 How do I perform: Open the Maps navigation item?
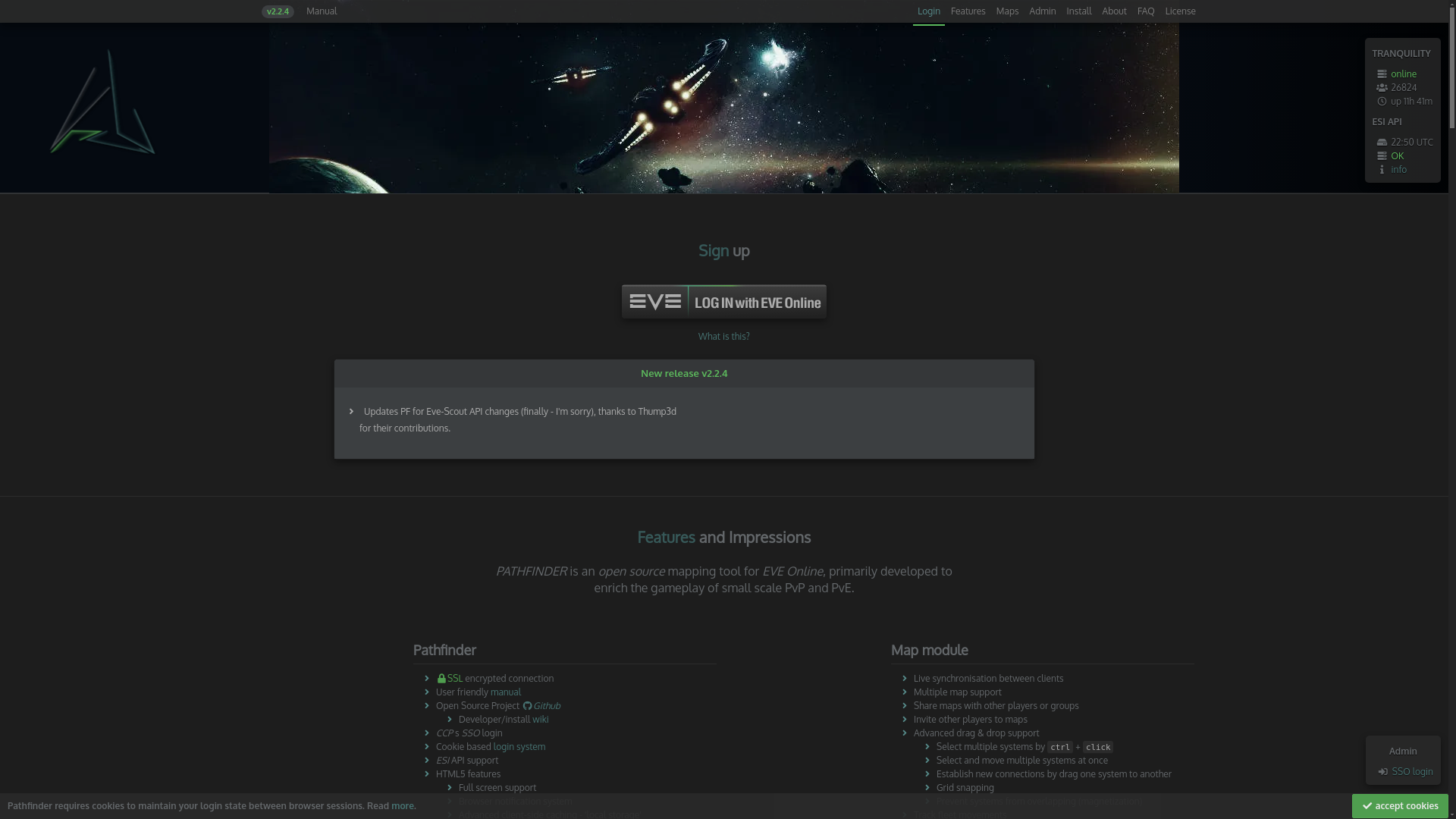pyautogui.click(x=1007, y=11)
